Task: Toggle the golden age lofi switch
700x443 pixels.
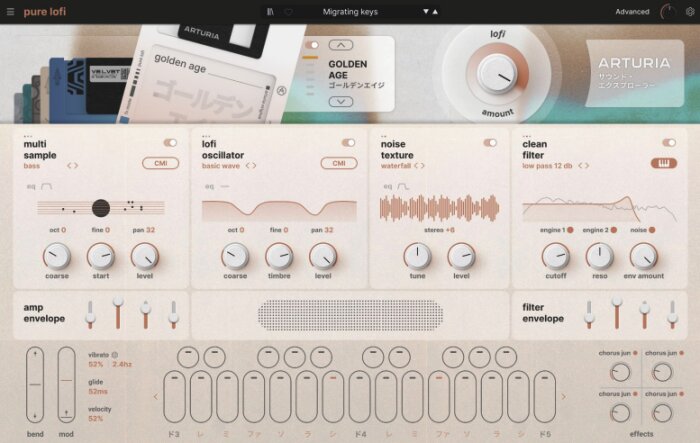Action: (x=312, y=45)
